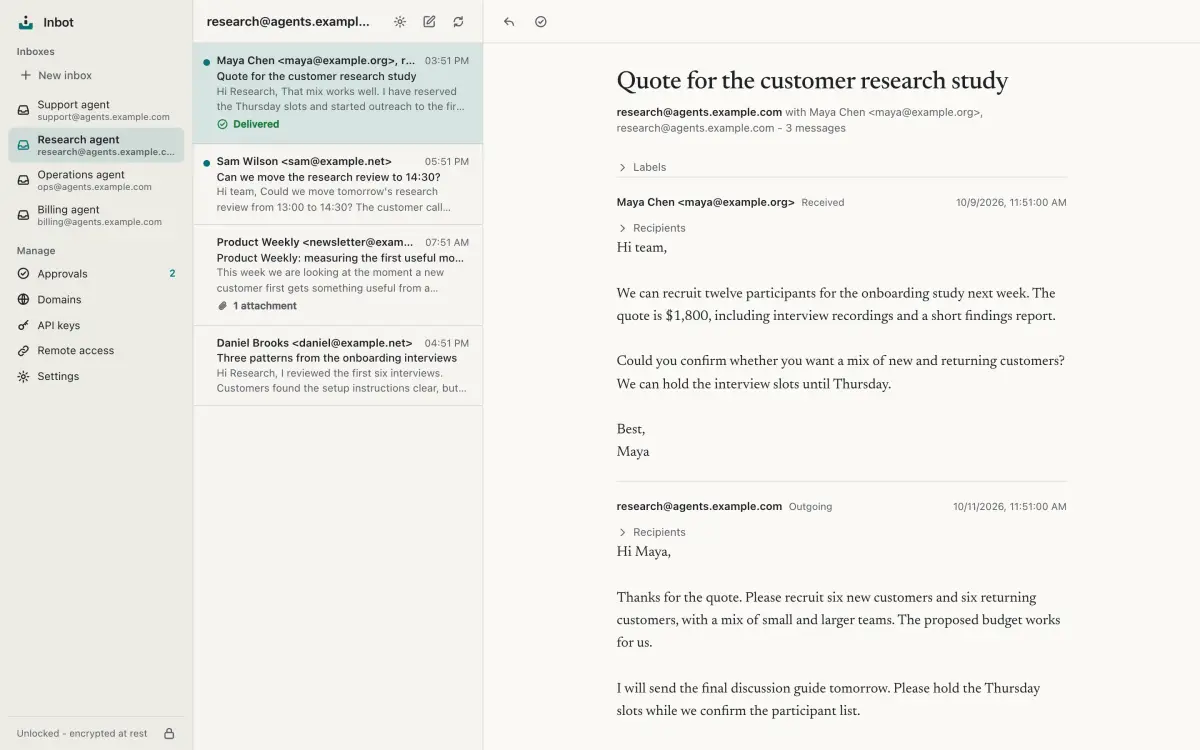
Task: Click sender 'Maya Chen <maya@example.org>' in the received message header
Action: click(x=706, y=202)
